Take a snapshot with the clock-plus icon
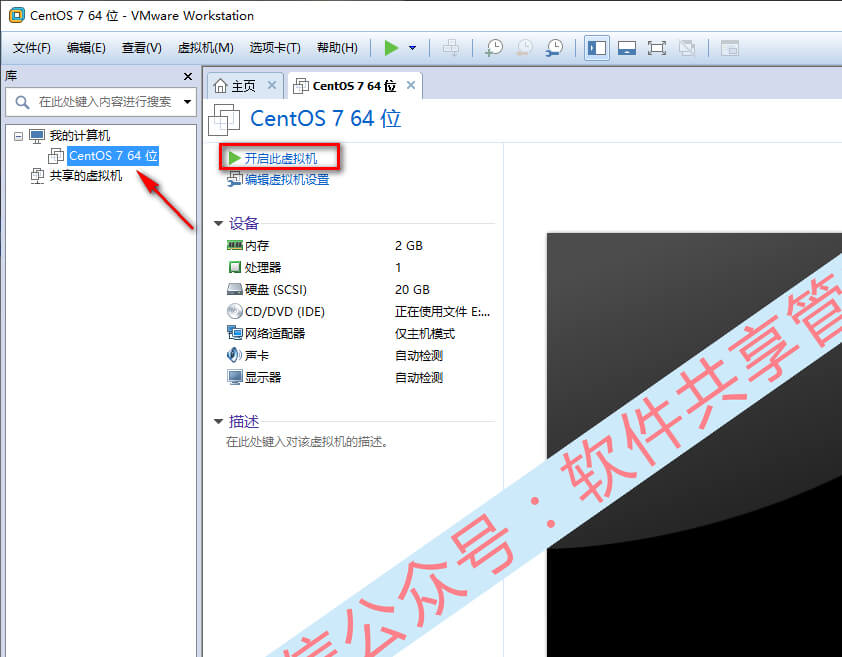 [x=493, y=48]
